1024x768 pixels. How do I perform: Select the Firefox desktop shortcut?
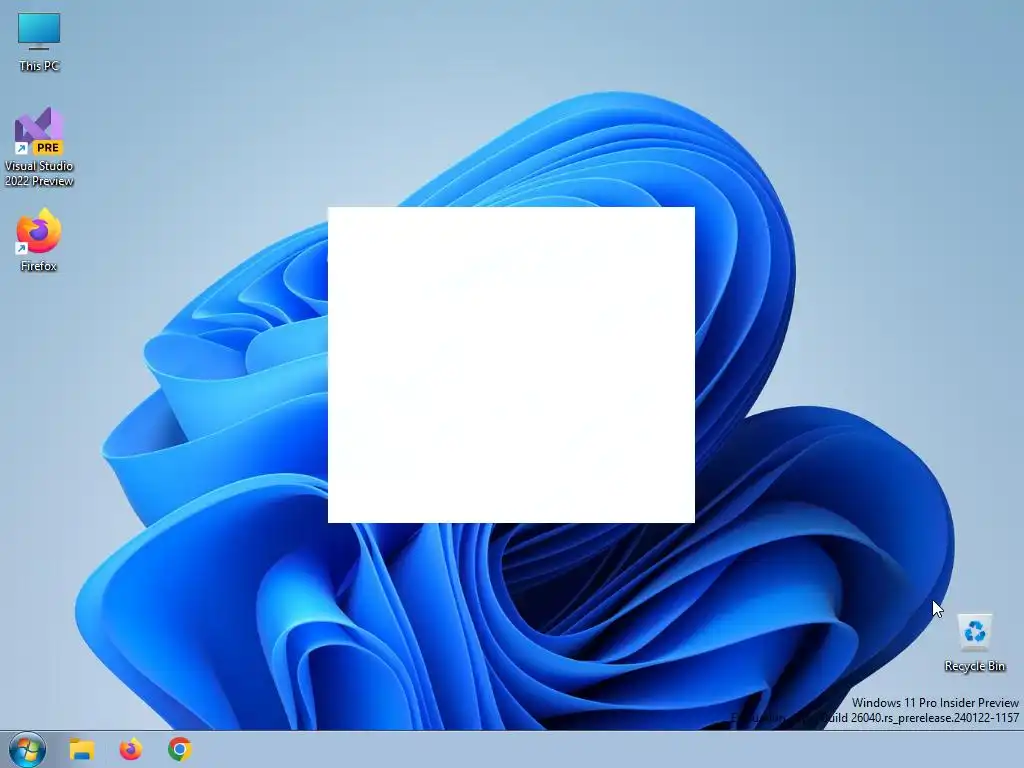[39, 240]
